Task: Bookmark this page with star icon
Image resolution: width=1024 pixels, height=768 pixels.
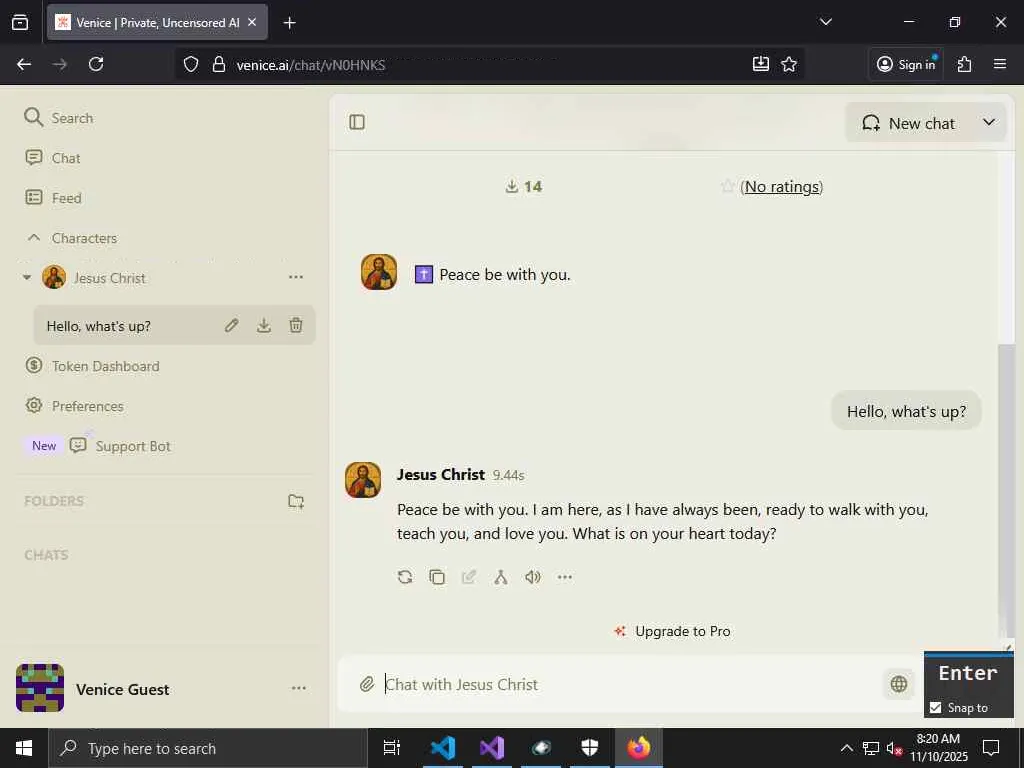Action: (789, 64)
